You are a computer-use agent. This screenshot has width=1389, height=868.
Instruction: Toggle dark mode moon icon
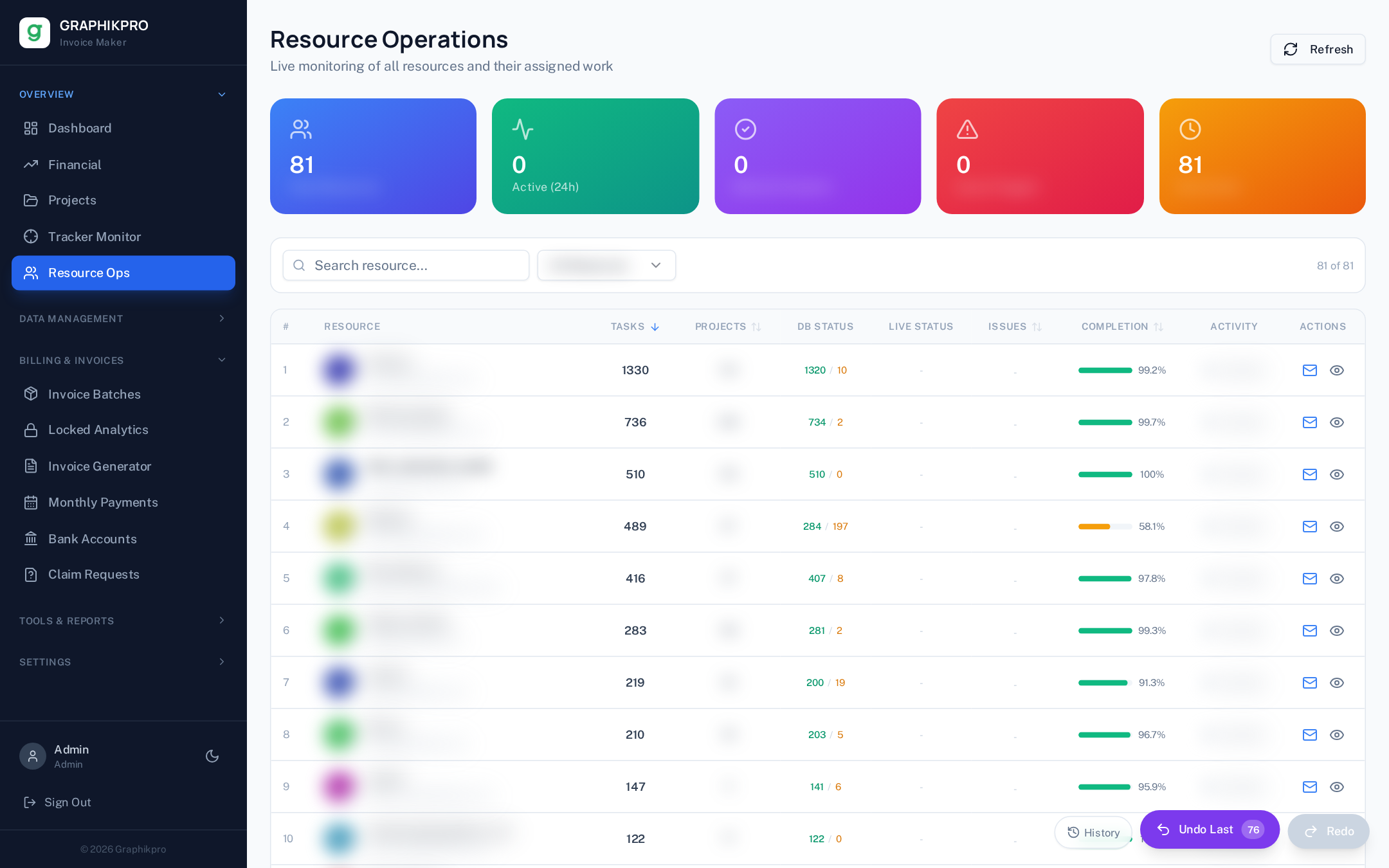tap(212, 756)
